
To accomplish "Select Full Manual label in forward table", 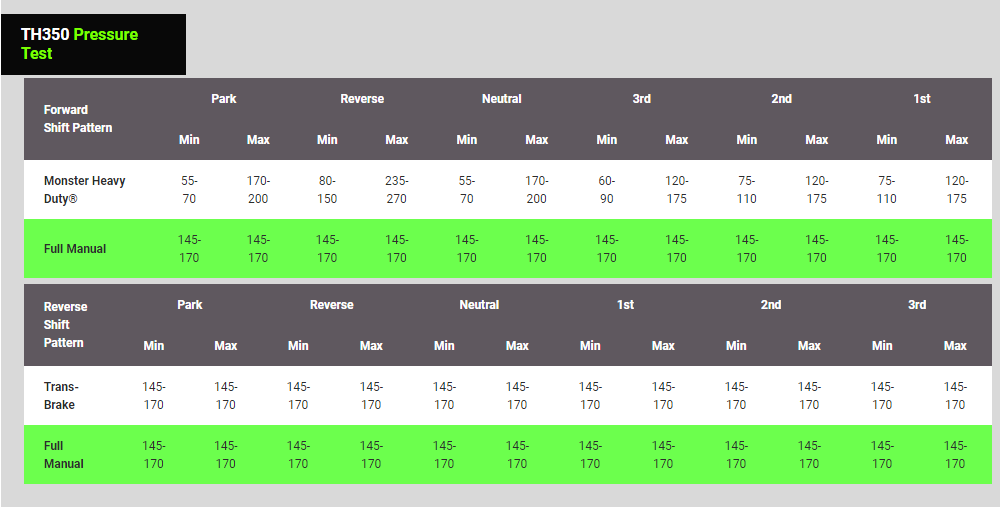I will (x=75, y=249).
